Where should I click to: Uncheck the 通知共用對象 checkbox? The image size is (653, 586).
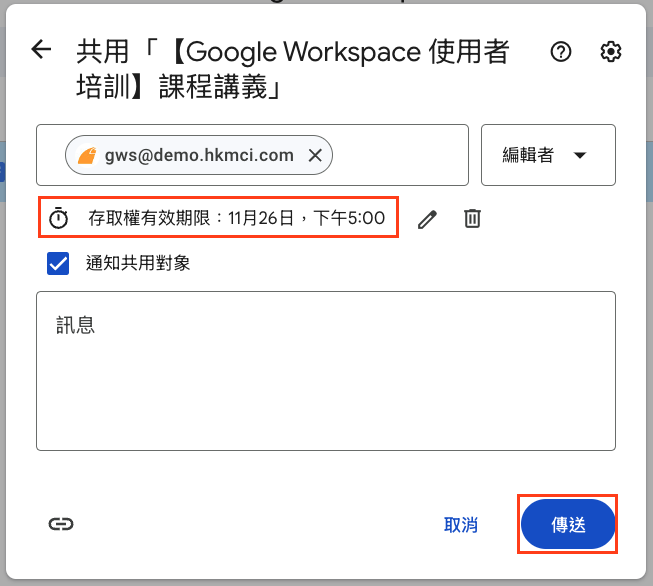click(x=58, y=264)
